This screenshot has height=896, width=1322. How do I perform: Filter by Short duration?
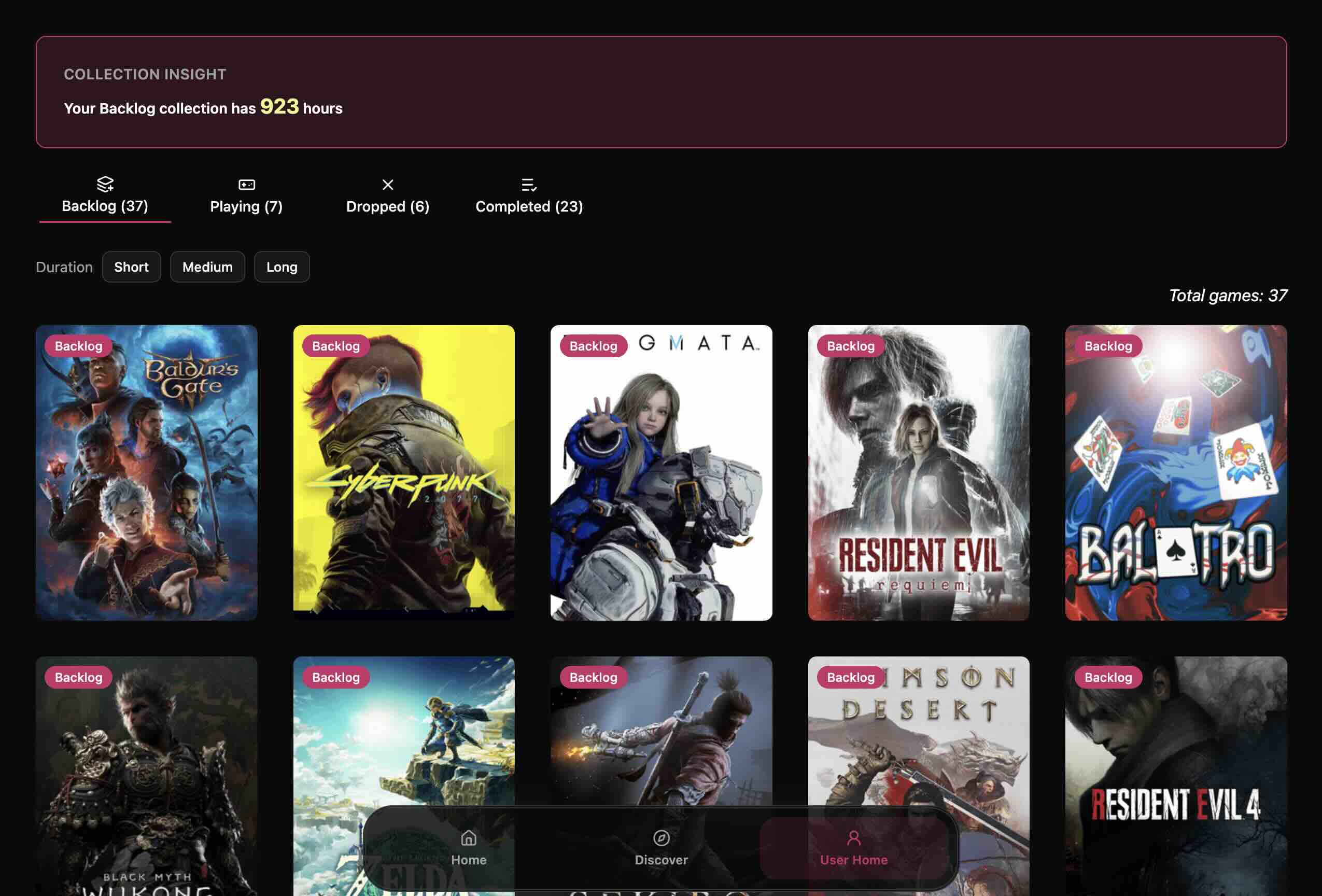(x=131, y=267)
